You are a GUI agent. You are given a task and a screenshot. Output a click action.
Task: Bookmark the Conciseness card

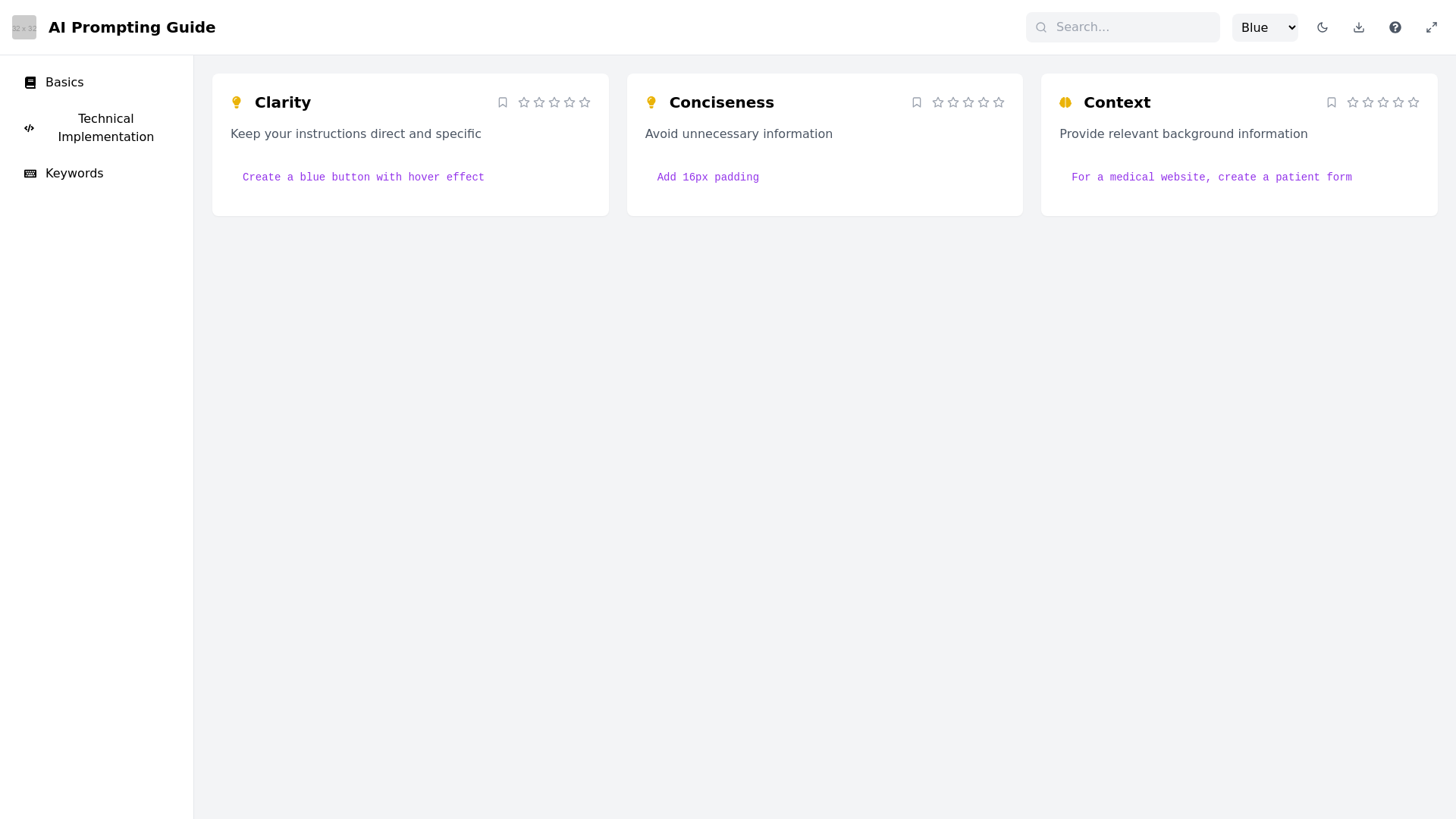(917, 102)
